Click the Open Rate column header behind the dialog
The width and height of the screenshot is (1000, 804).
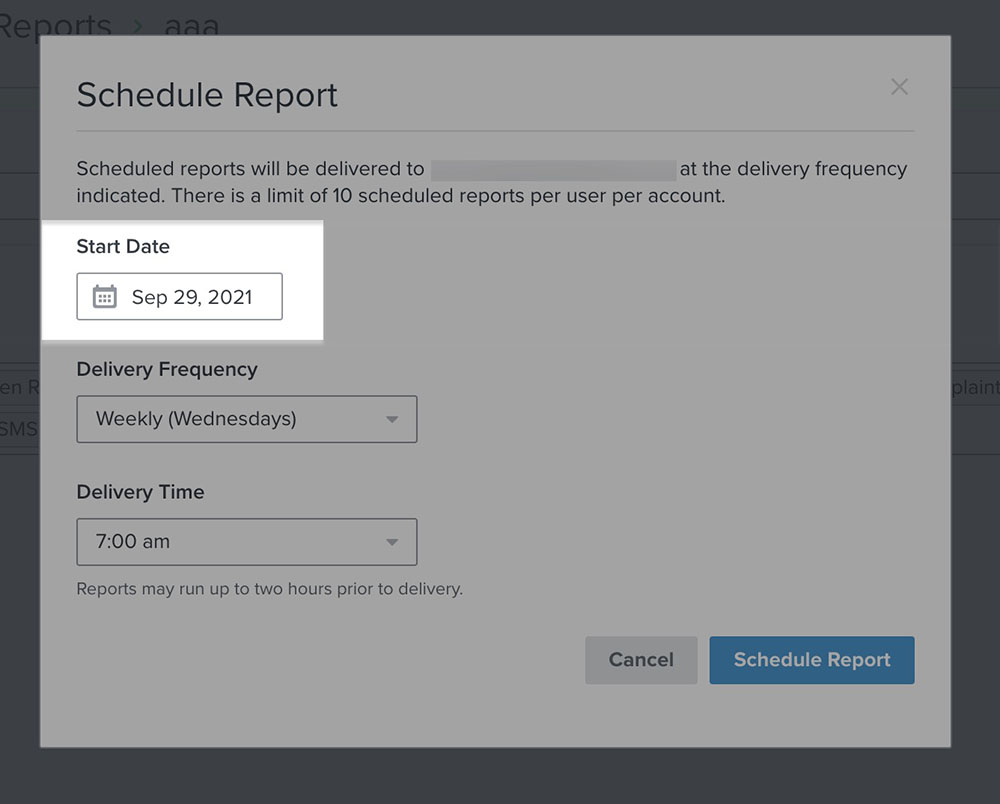(18, 387)
